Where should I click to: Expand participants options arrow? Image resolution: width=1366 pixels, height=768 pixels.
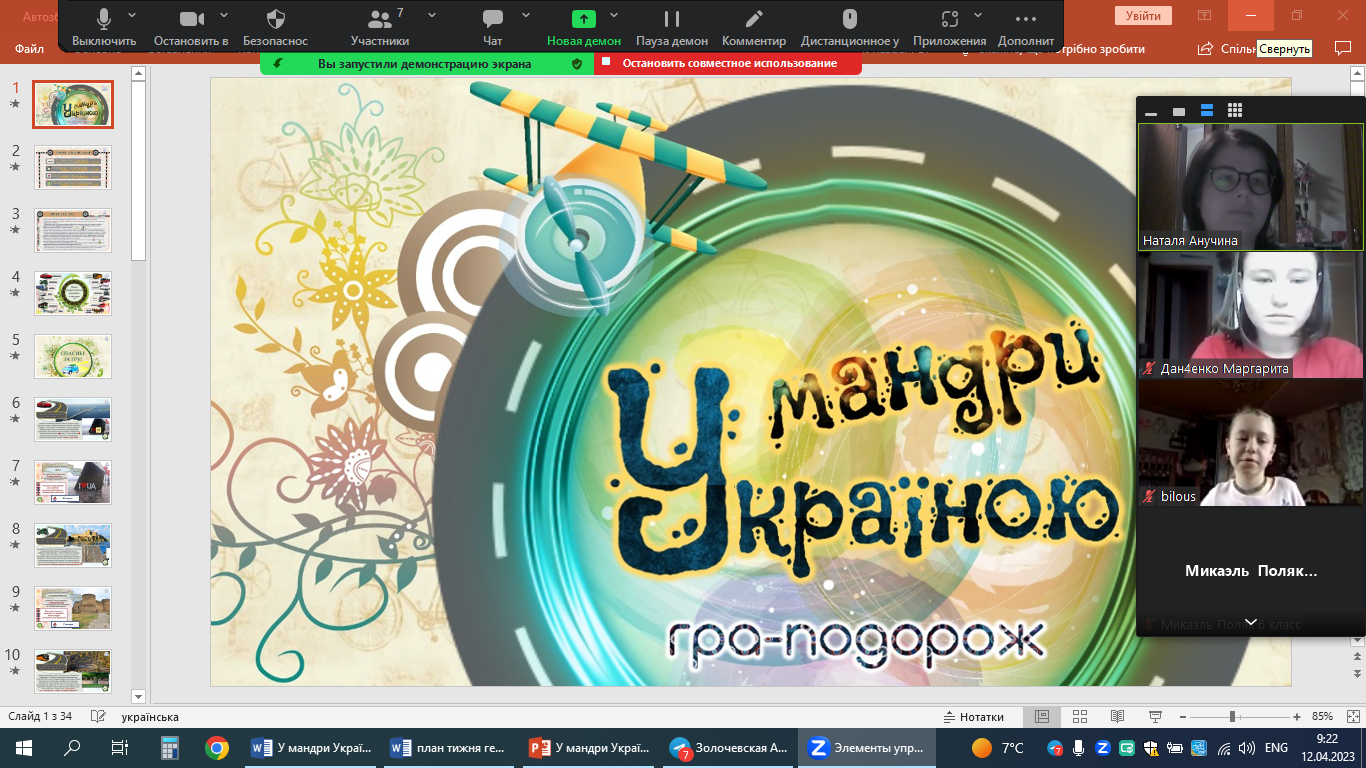click(432, 16)
